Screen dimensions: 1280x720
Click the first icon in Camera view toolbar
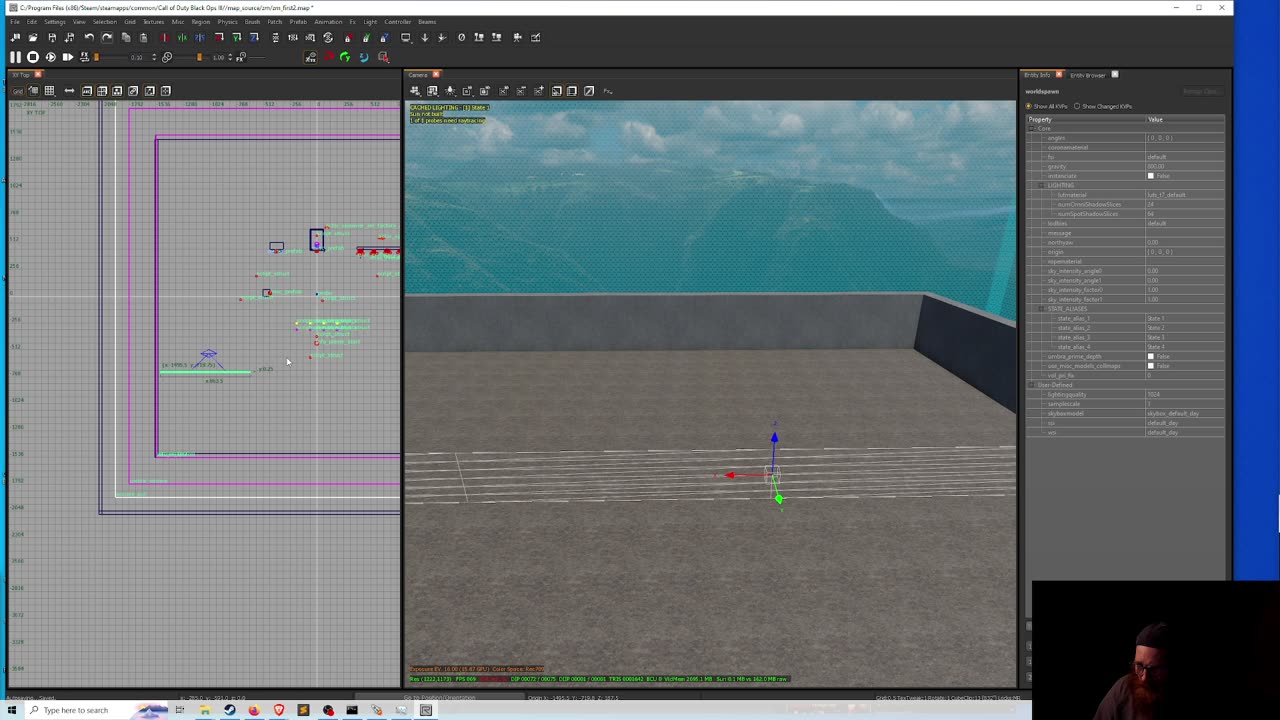pos(415,91)
